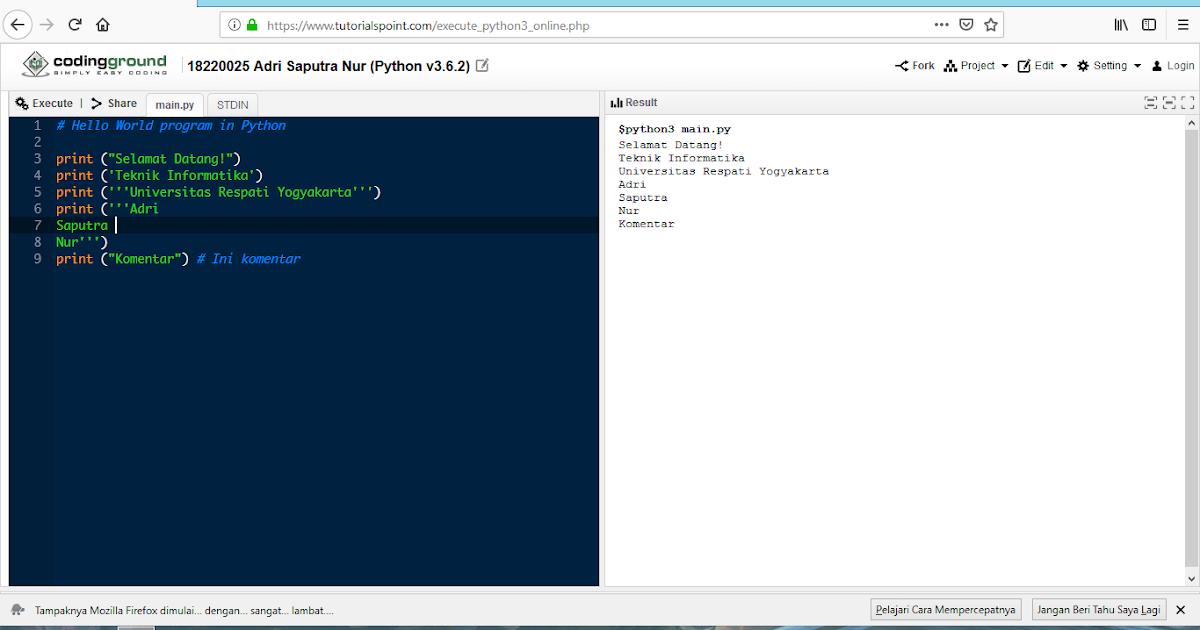Open the Fork option

tap(903, 65)
